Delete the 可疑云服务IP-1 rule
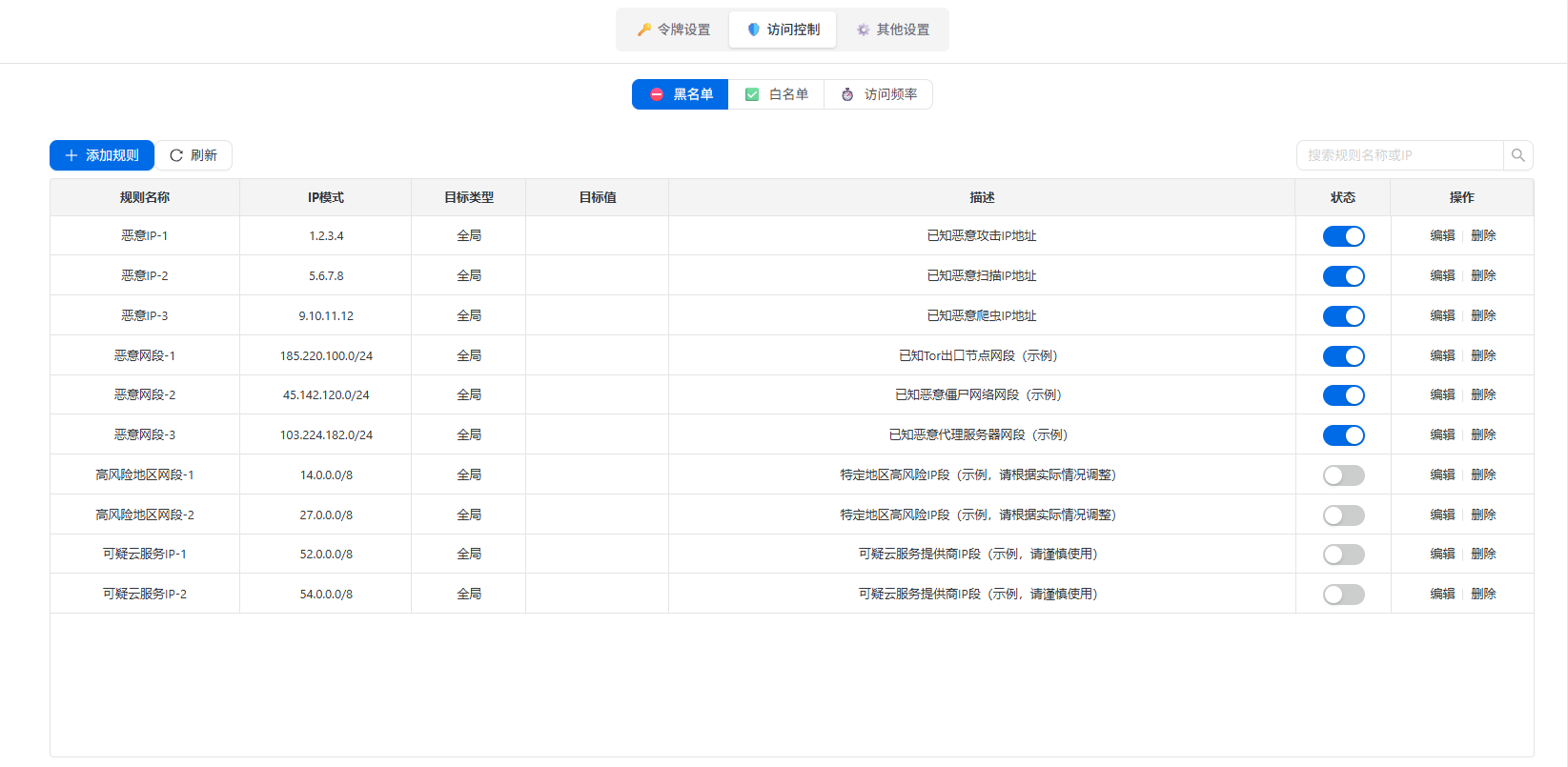Screen dimensions: 1568x767 [1483, 554]
